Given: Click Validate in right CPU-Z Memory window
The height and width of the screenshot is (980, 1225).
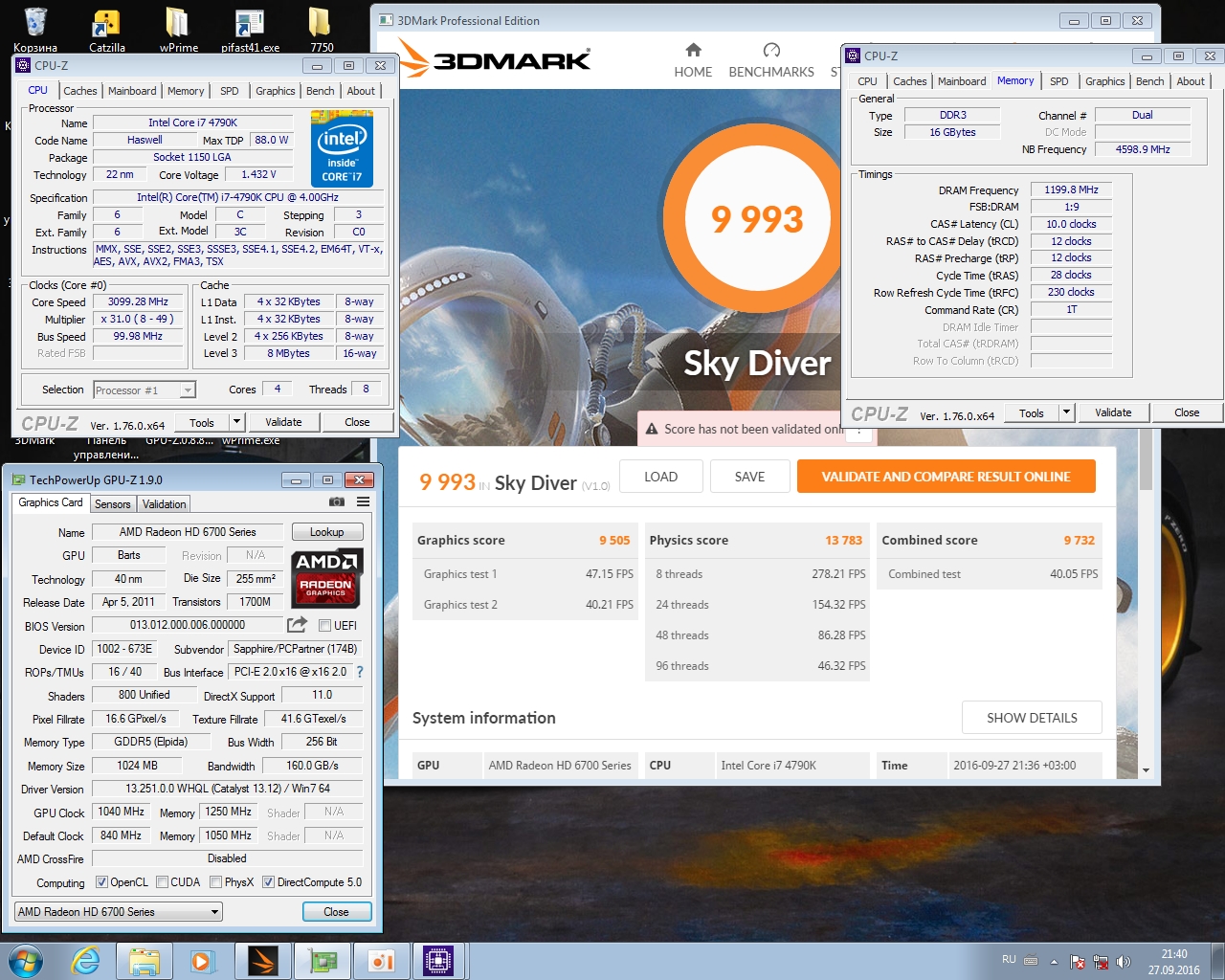Looking at the screenshot, I should click(1113, 413).
